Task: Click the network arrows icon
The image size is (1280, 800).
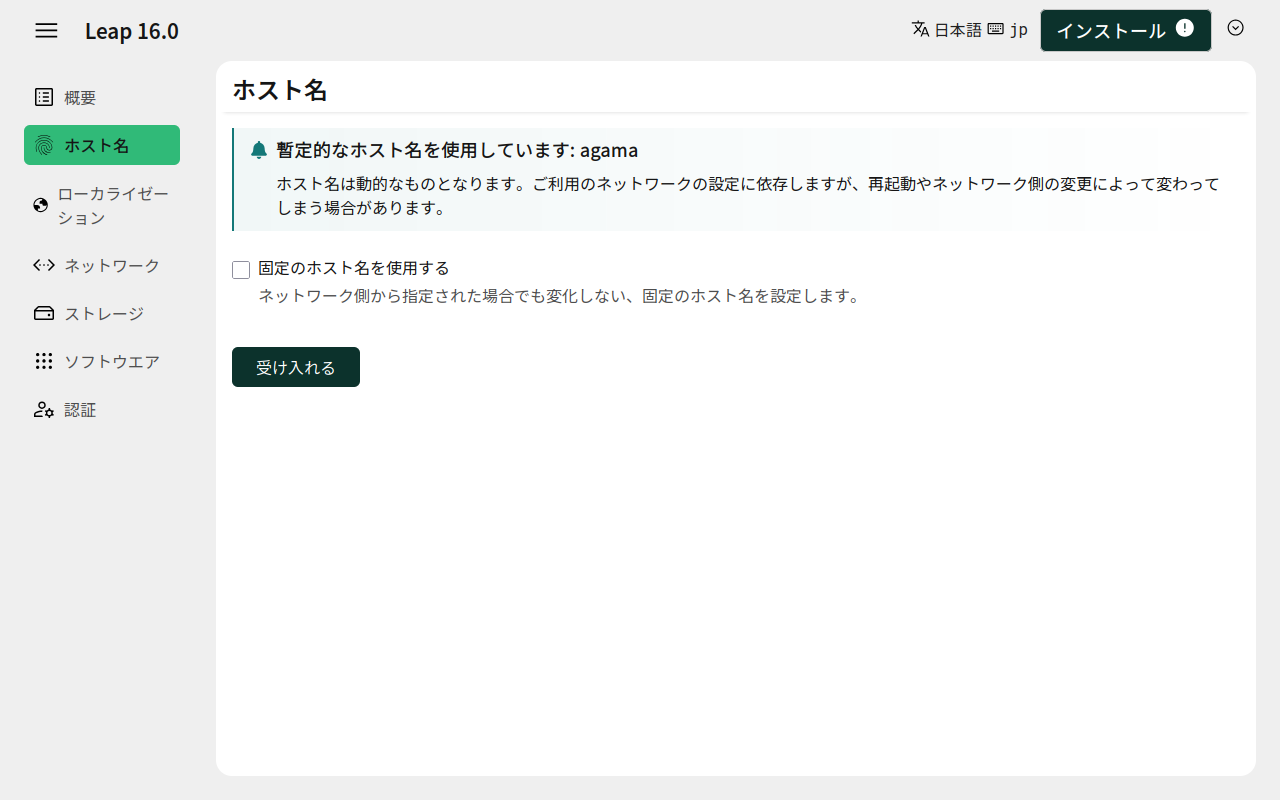Action: 44,265
